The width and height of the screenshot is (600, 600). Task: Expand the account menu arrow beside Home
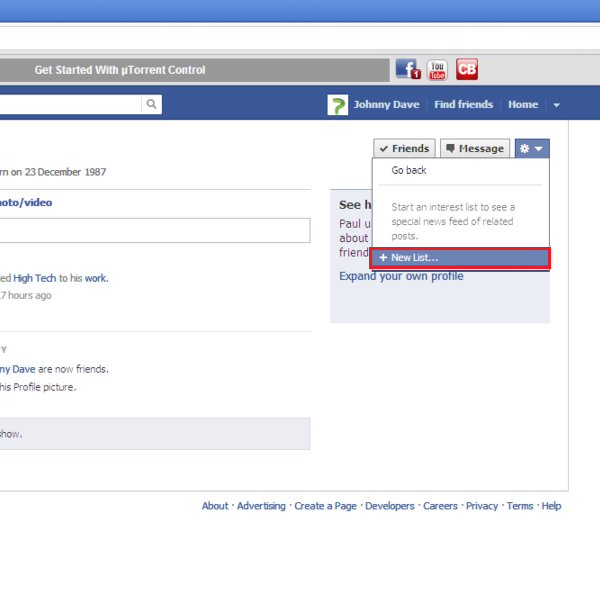click(x=556, y=105)
